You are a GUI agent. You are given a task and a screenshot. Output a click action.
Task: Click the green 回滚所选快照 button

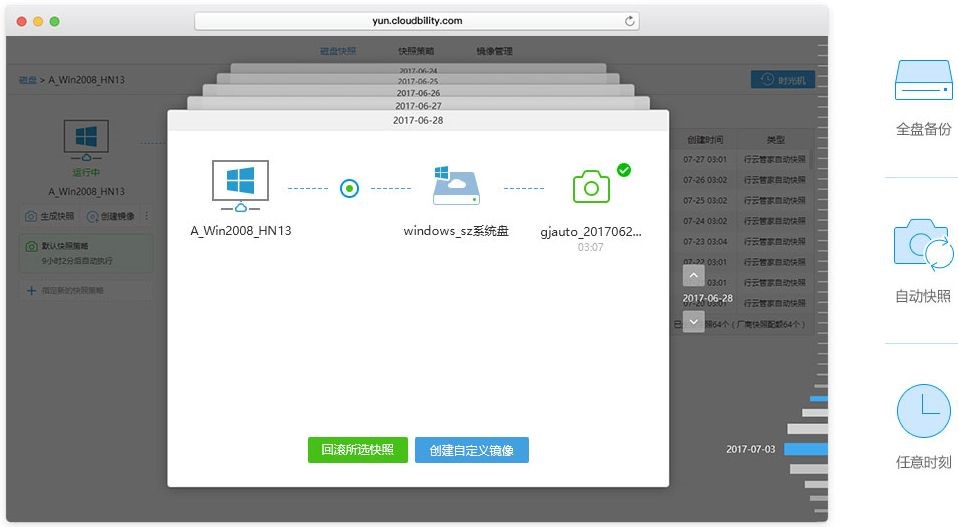[357, 450]
